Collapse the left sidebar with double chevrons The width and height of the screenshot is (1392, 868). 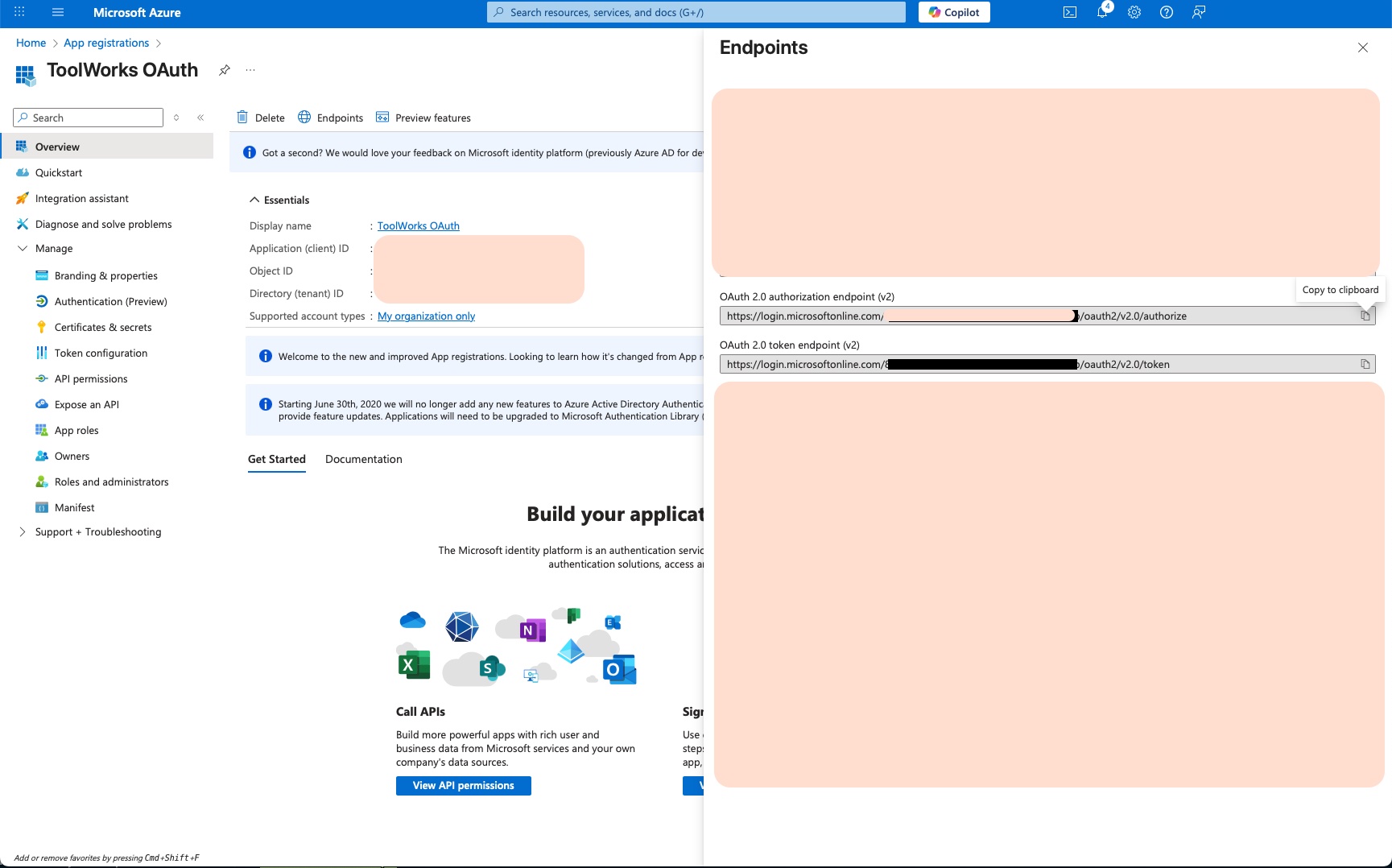[x=200, y=117]
